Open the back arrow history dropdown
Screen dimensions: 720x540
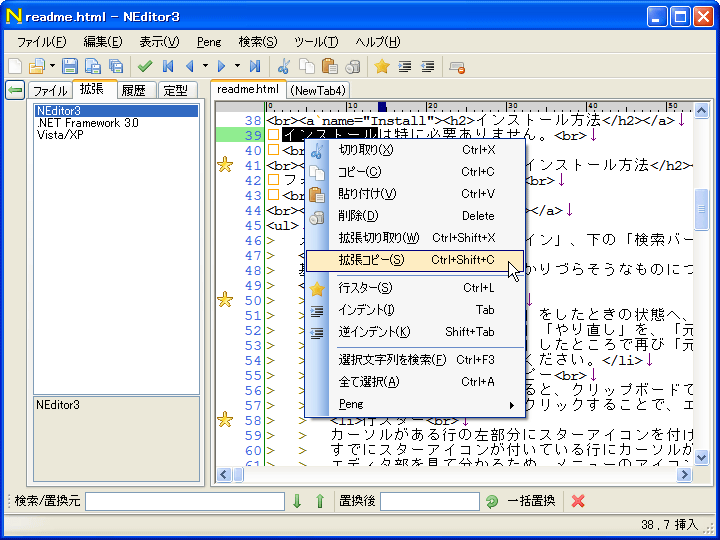[x=205, y=67]
